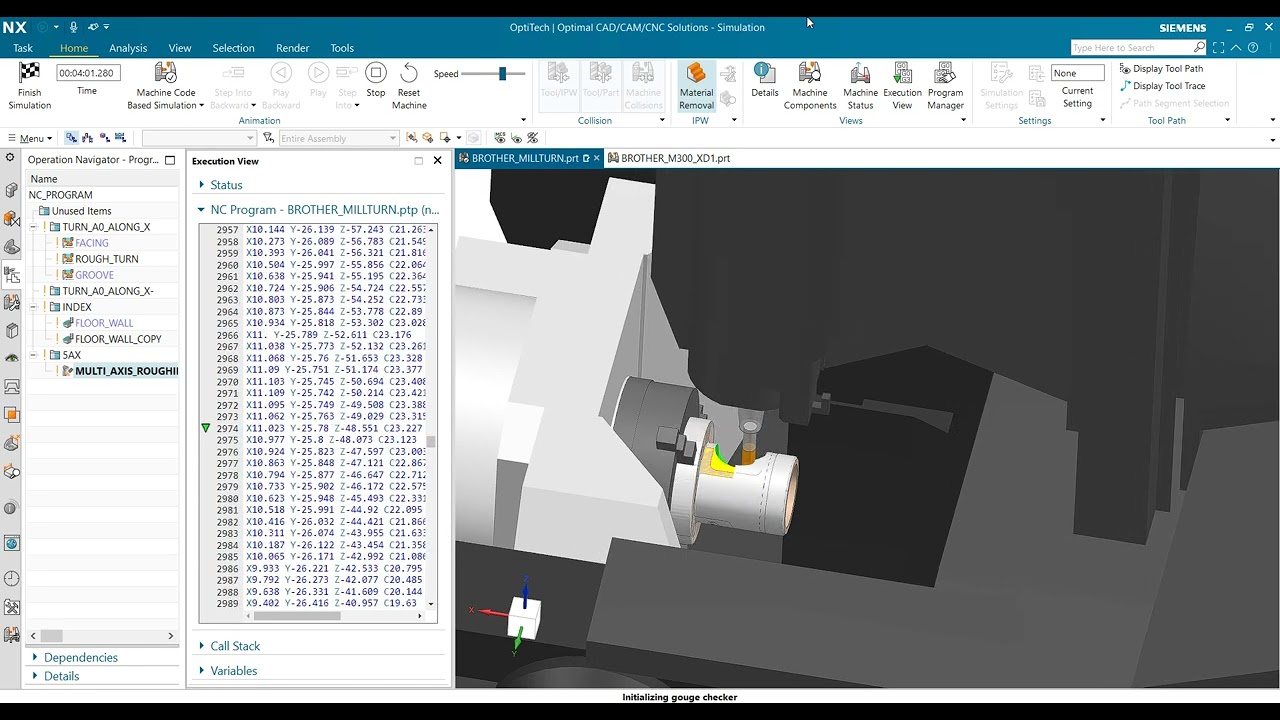Open the Program Manager

pos(945,86)
